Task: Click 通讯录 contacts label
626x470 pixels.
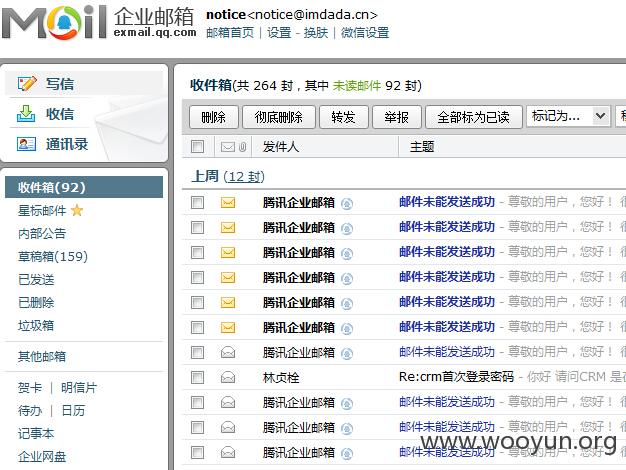Action: (x=67, y=144)
